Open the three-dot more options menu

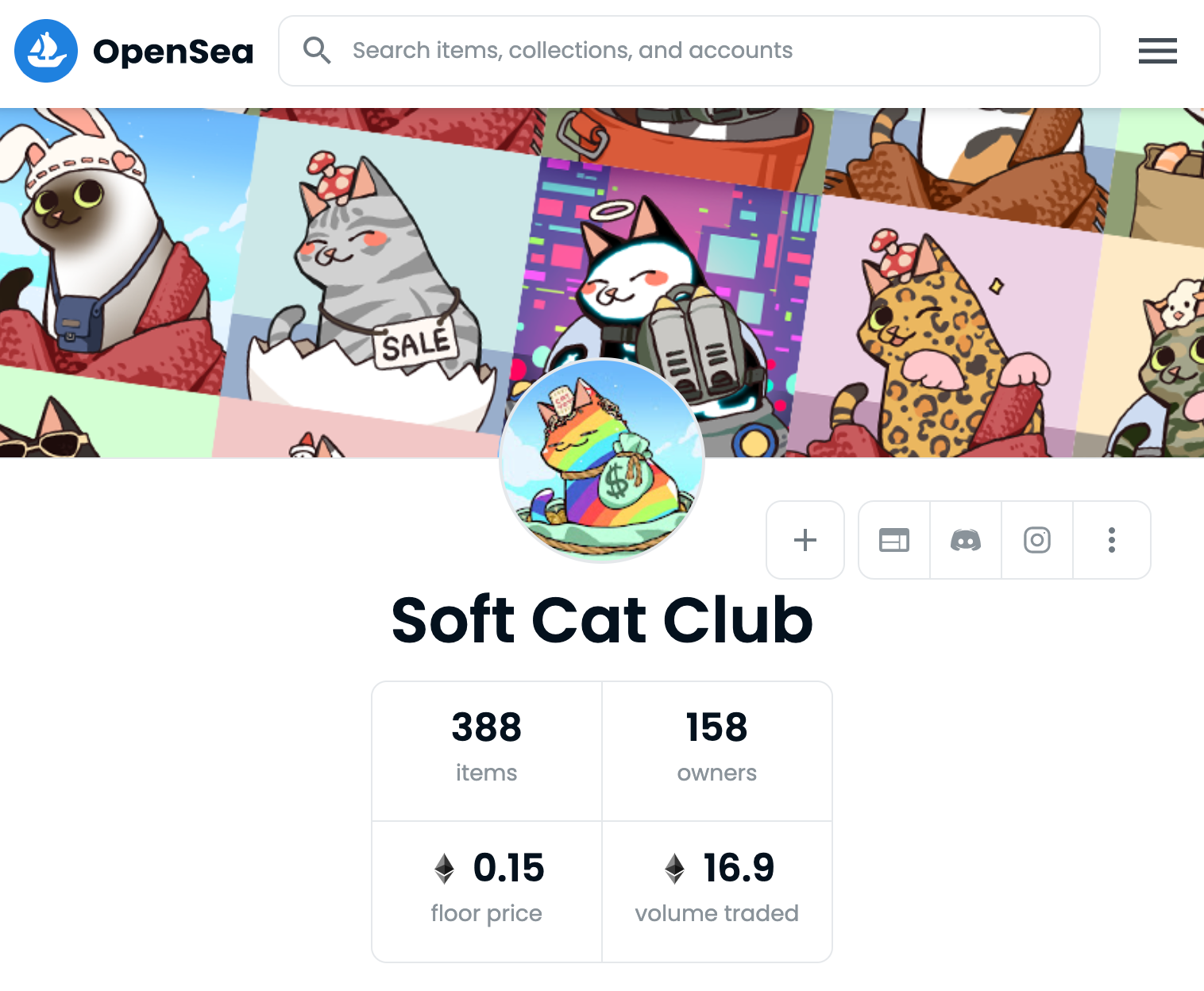click(x=1112, y=540)
